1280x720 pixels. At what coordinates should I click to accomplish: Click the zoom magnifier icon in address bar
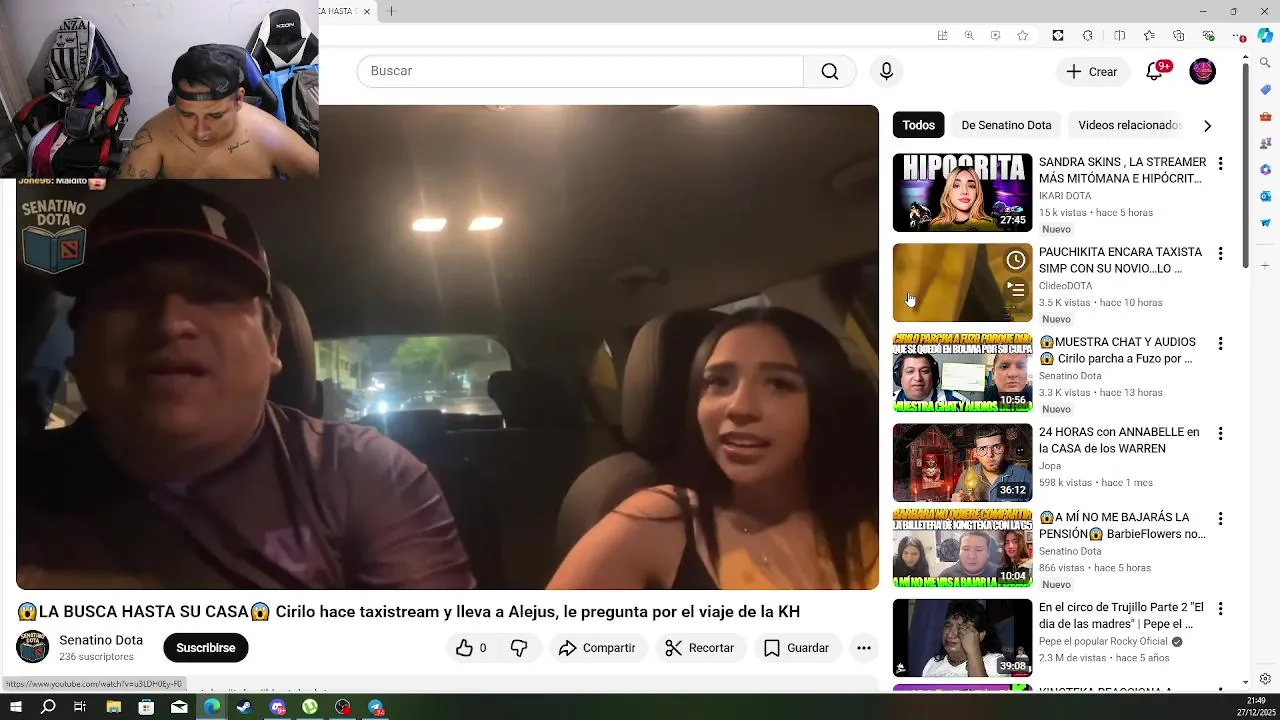pos(969,36)
